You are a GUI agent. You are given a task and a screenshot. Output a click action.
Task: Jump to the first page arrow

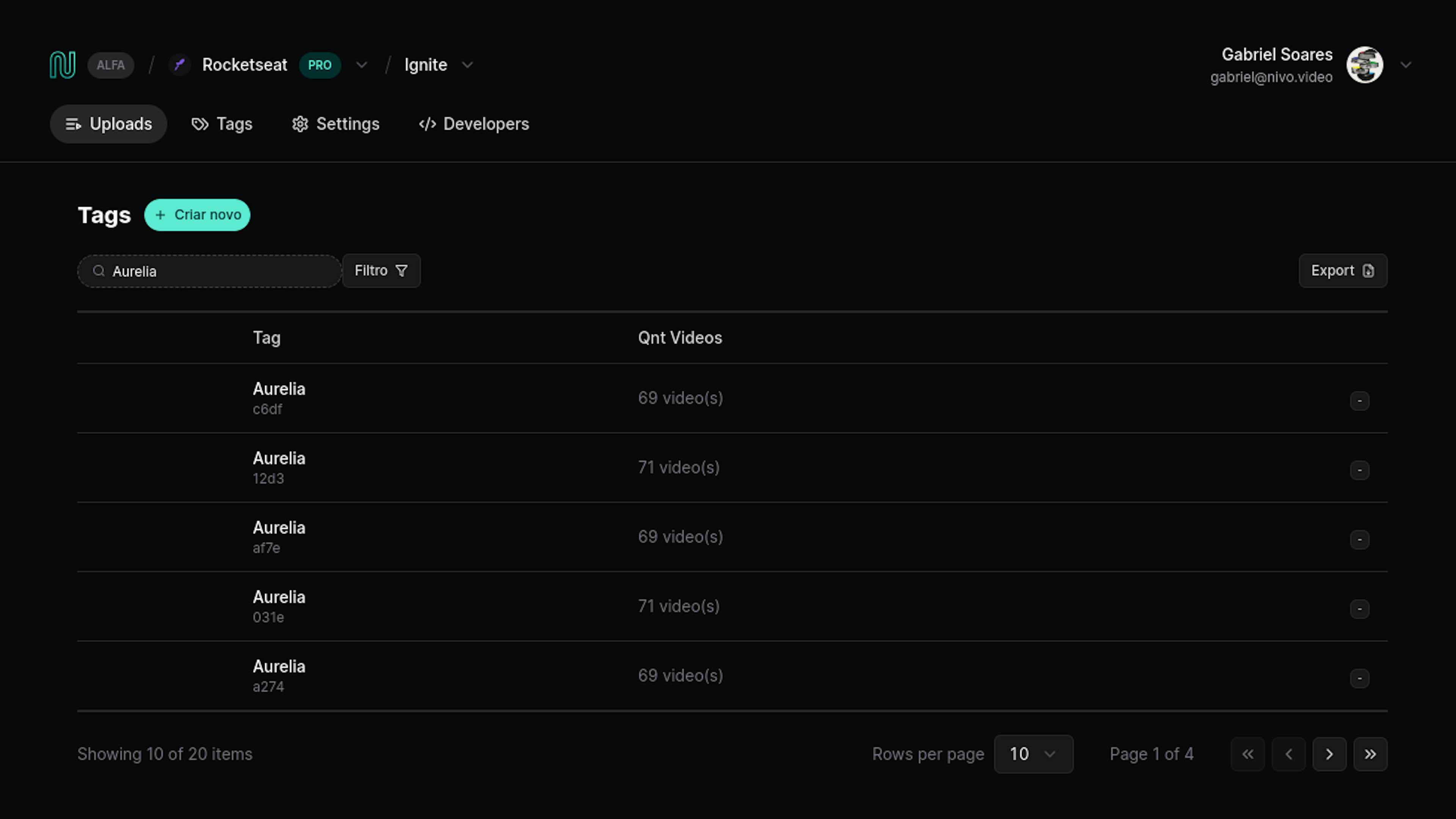[1247, 754]
